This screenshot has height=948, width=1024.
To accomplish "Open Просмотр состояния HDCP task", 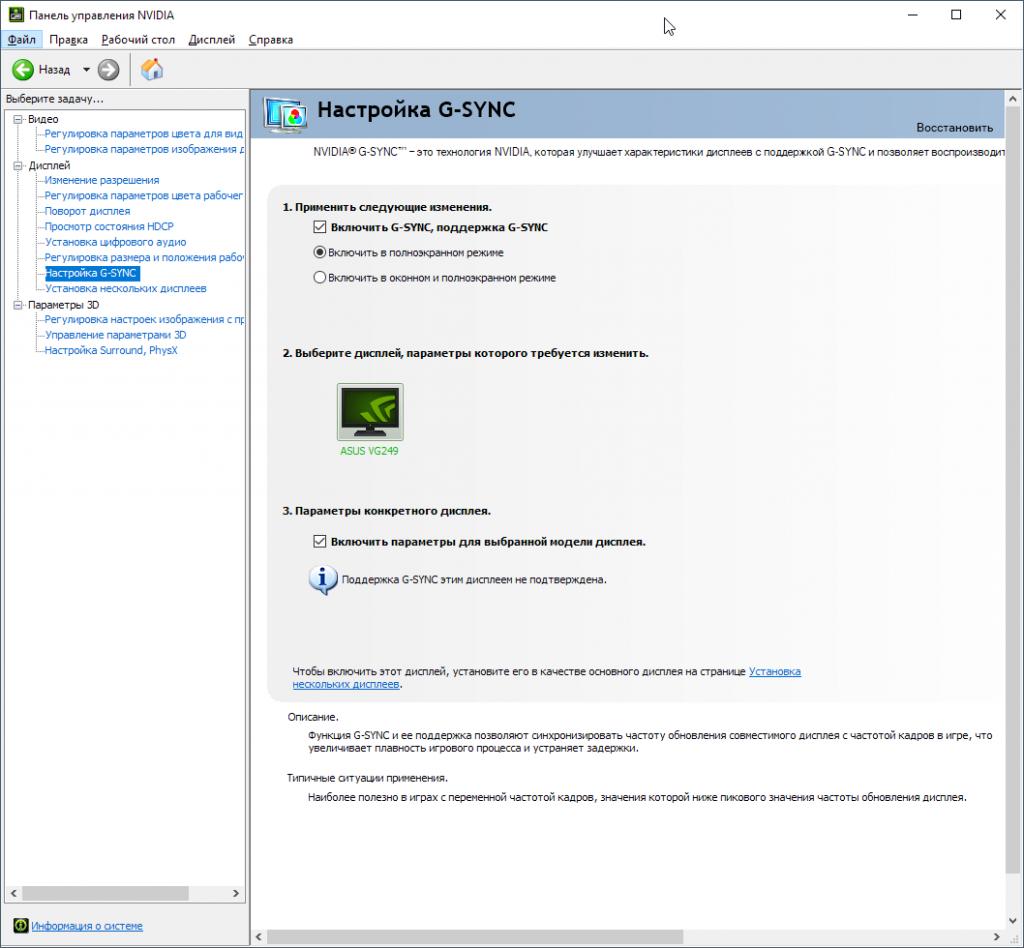I will [x=109, y=227].
